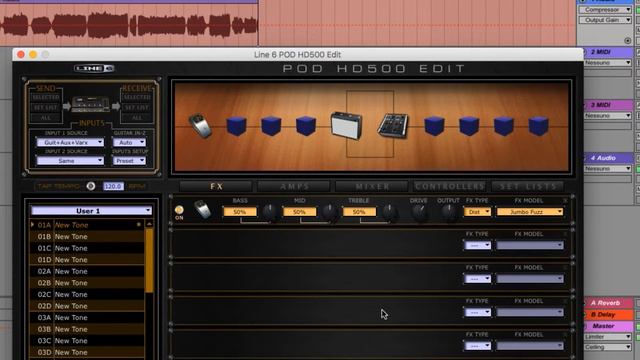Select the 4 Audio track in DAW
Viewport: 640px width, 360px height.
coord(608,158)
